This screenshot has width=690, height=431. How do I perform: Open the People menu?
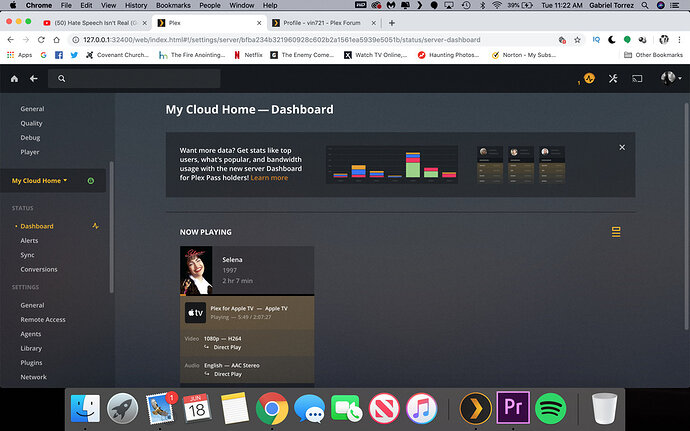pos(210,5)
